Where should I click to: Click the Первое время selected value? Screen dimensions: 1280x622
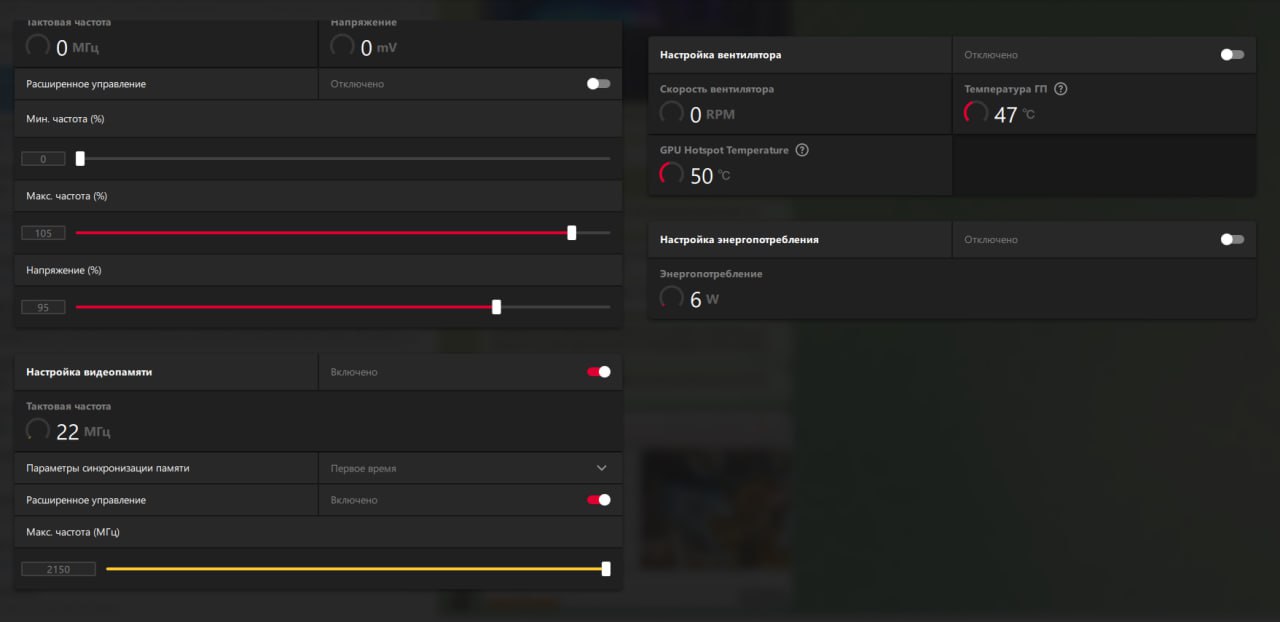363,468
